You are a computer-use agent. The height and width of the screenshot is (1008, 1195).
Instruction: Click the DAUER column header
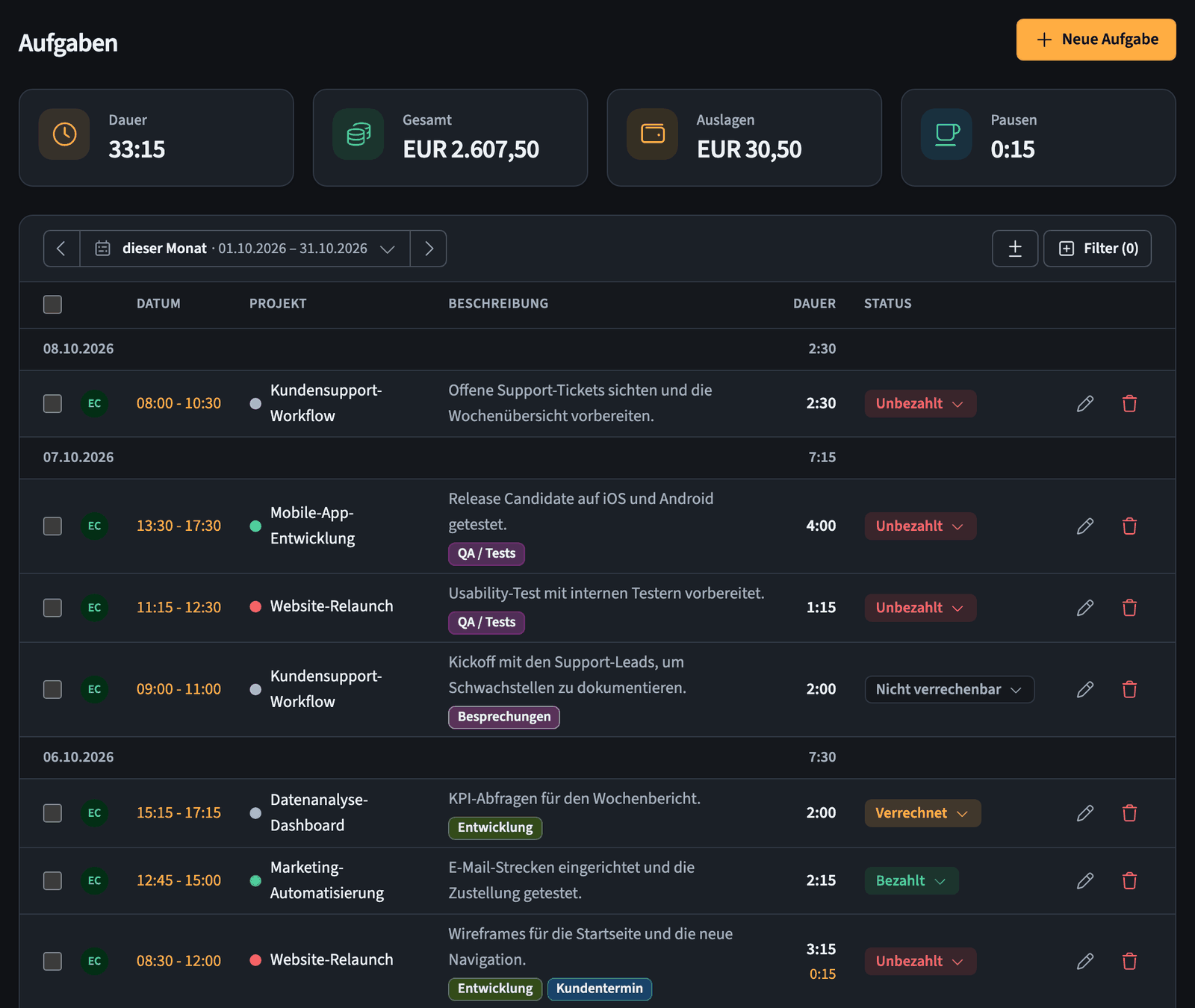(814, 304)
